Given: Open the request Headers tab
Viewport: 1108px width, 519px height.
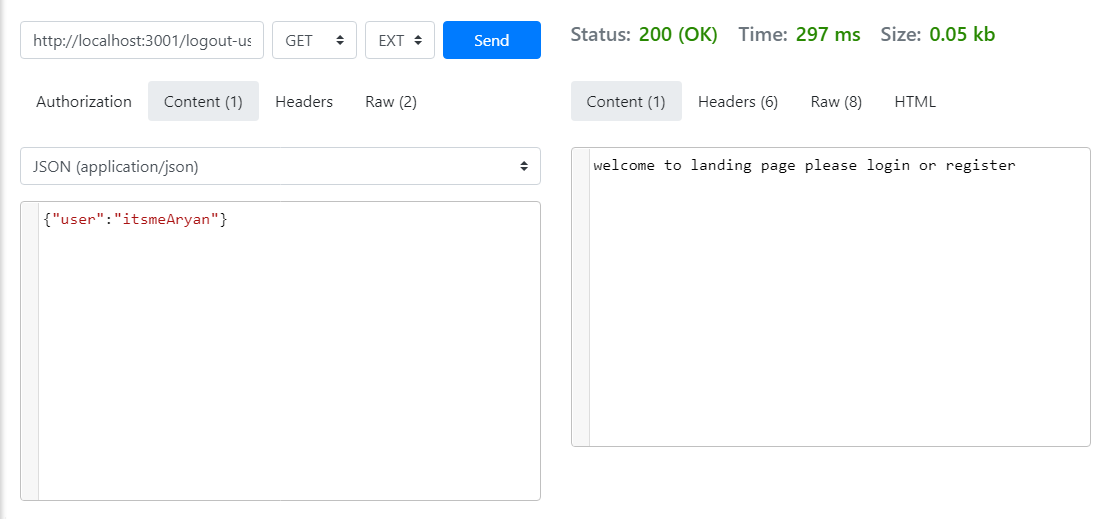Looking at the screenshot, I should click(304, 101).
